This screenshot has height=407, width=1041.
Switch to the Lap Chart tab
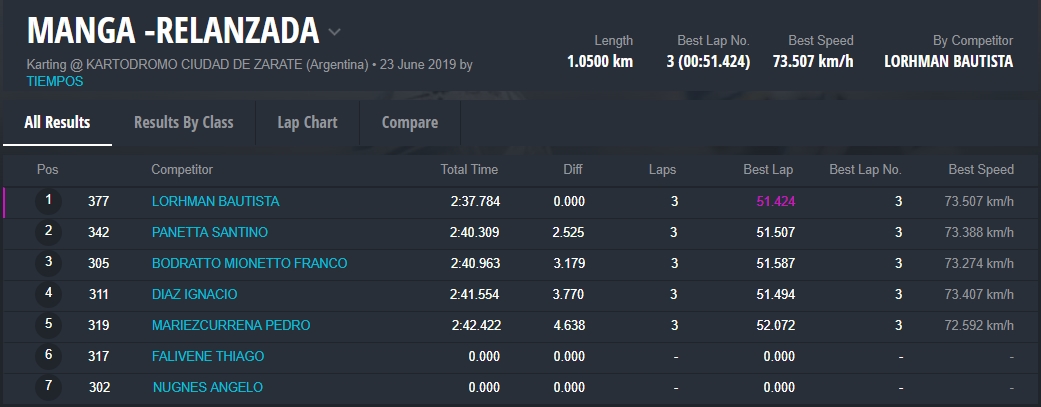307,122
